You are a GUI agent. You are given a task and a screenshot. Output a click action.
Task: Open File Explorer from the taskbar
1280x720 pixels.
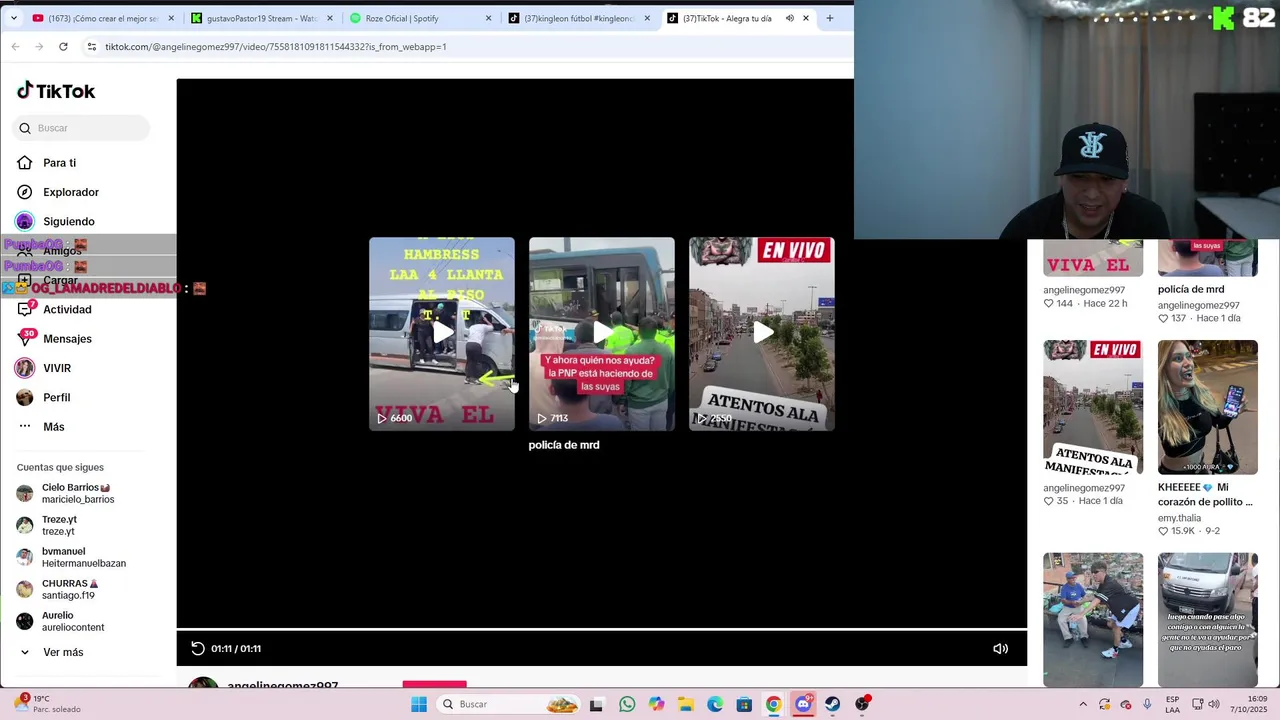[x=685, y=704]
